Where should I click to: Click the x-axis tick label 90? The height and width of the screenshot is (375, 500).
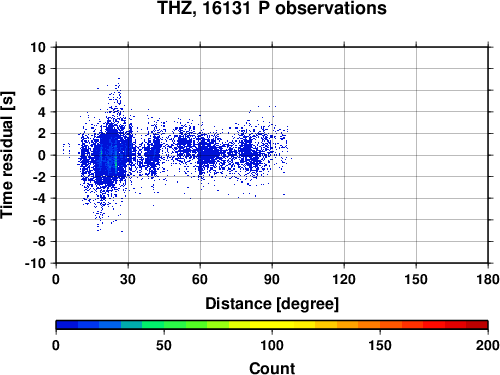pos(272,279)
